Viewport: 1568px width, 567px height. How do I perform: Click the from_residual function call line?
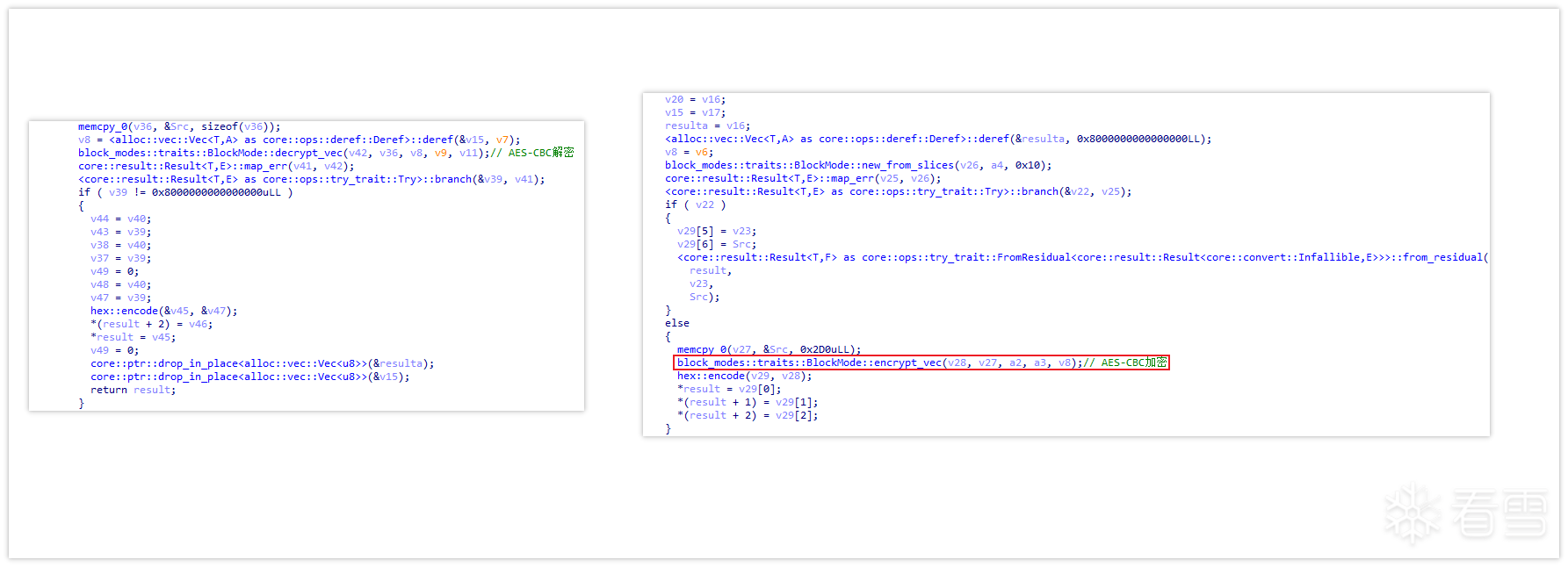click(1082, 257)
